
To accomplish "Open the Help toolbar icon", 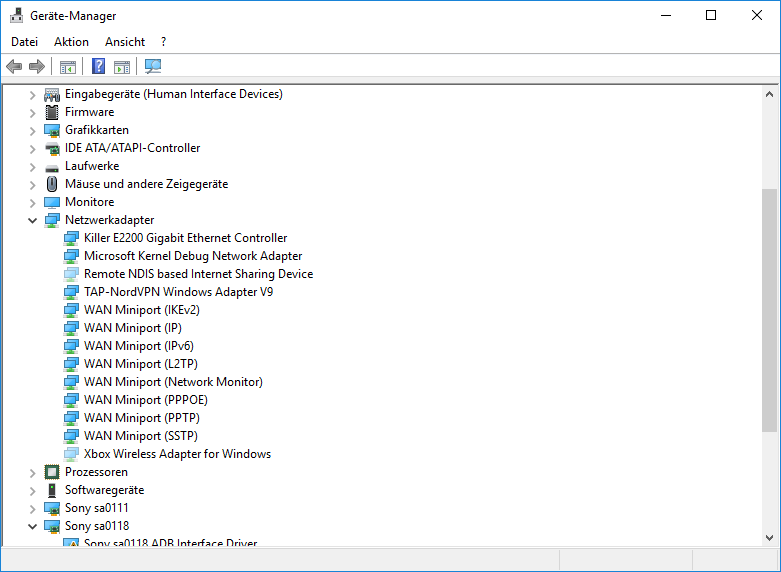I will point(99,66).
